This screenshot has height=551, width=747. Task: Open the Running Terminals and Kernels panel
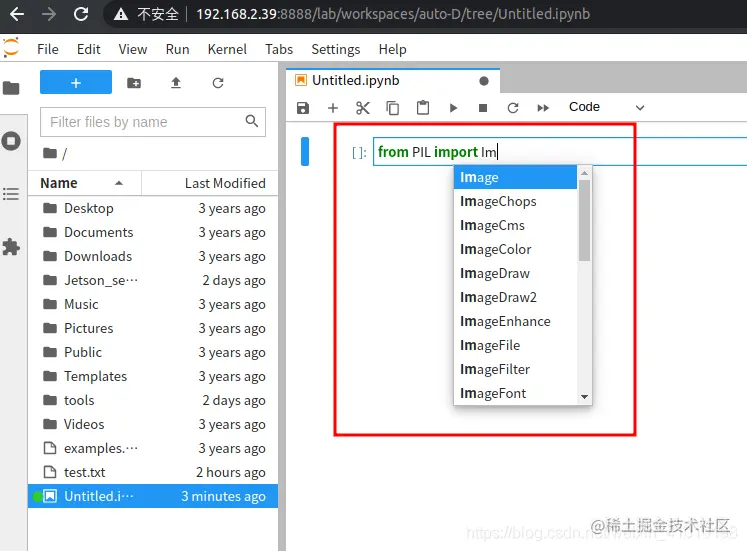click(11, 141)
